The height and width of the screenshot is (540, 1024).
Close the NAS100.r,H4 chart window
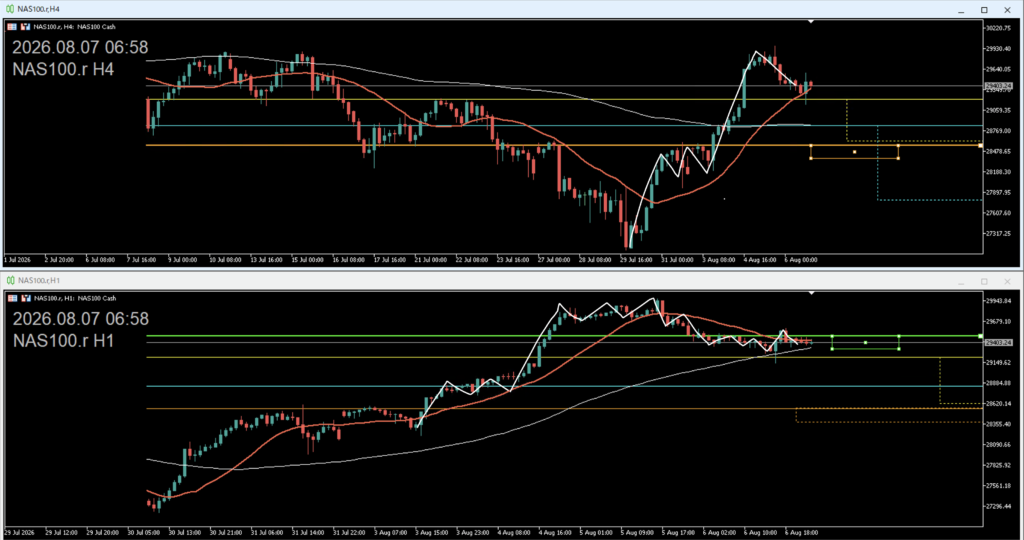1008,10
